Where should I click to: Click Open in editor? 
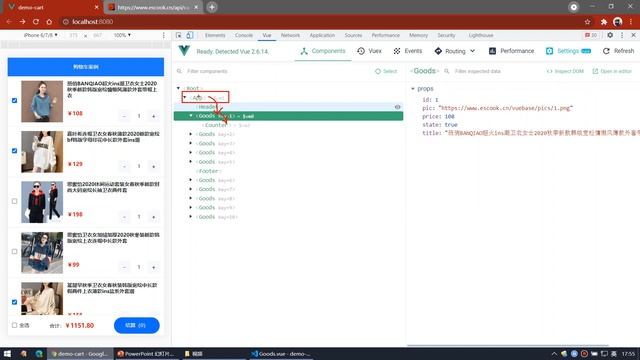pyautogui.click(x=612, y=71)
